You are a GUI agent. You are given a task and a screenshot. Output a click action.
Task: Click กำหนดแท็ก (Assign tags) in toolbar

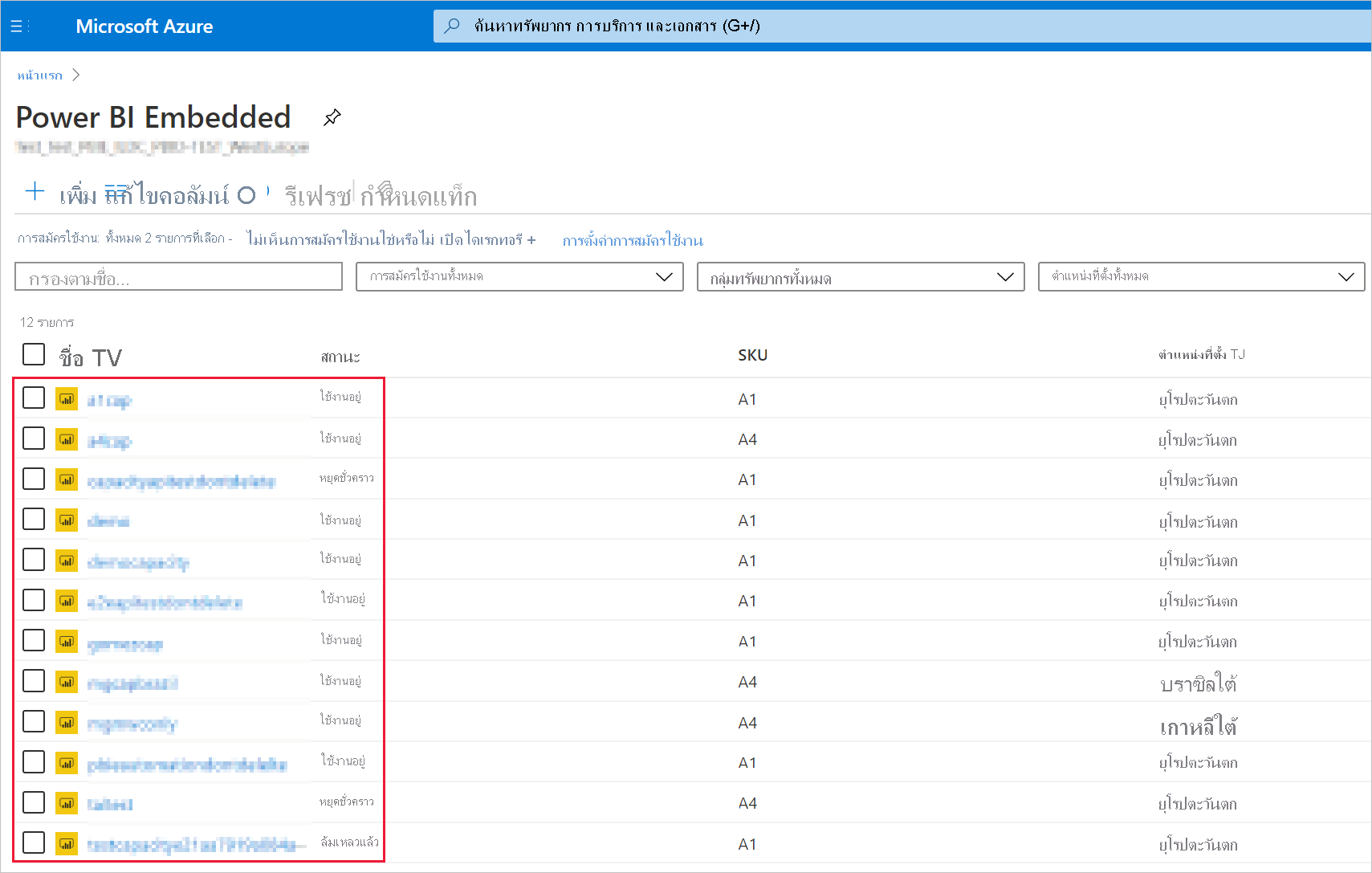tap(418, 196)
